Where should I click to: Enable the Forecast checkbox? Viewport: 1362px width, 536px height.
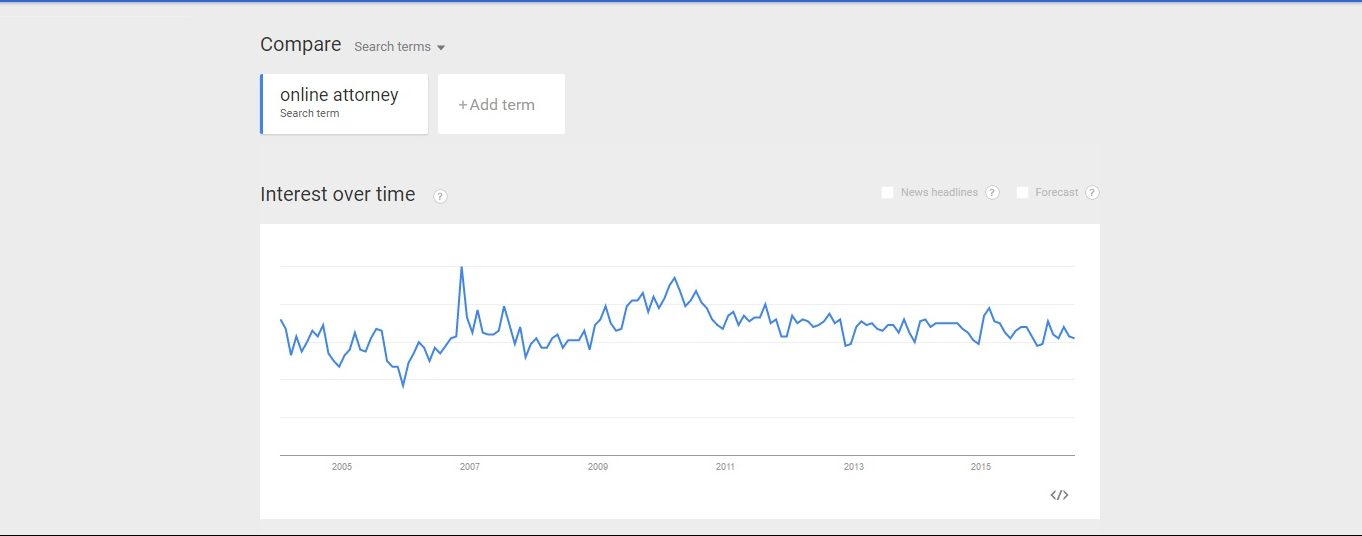click(x=1022, y=192)
